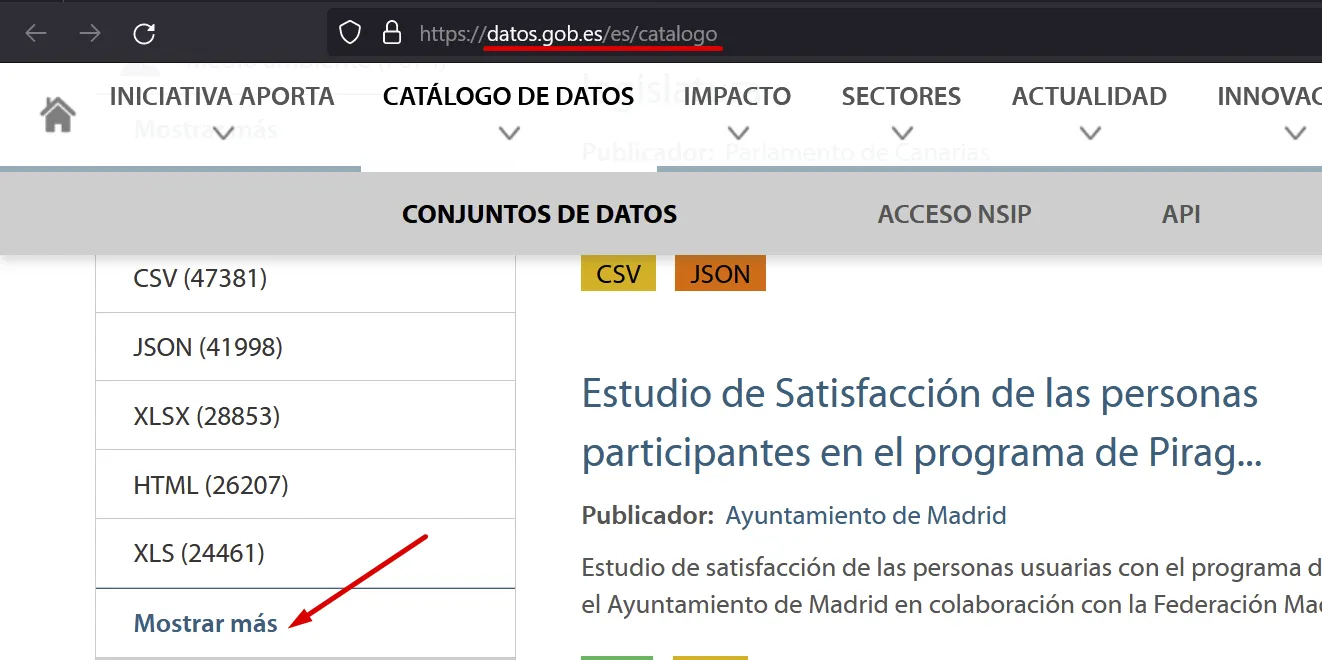Expand the Catálogo de Datos chevron
Screen dimensions: 1322x660
[509, 133]
